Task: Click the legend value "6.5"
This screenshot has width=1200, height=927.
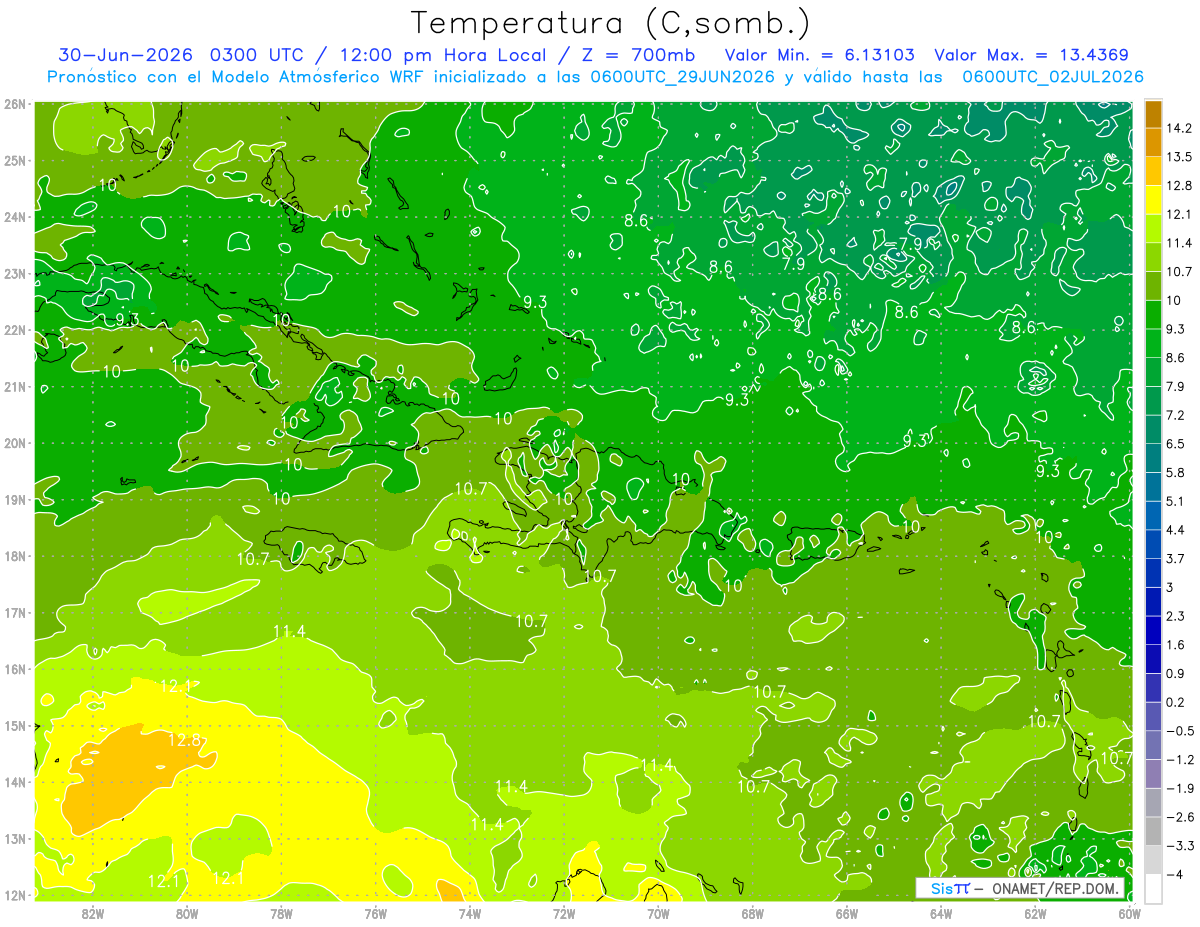Action: [x=1177, y=444]
